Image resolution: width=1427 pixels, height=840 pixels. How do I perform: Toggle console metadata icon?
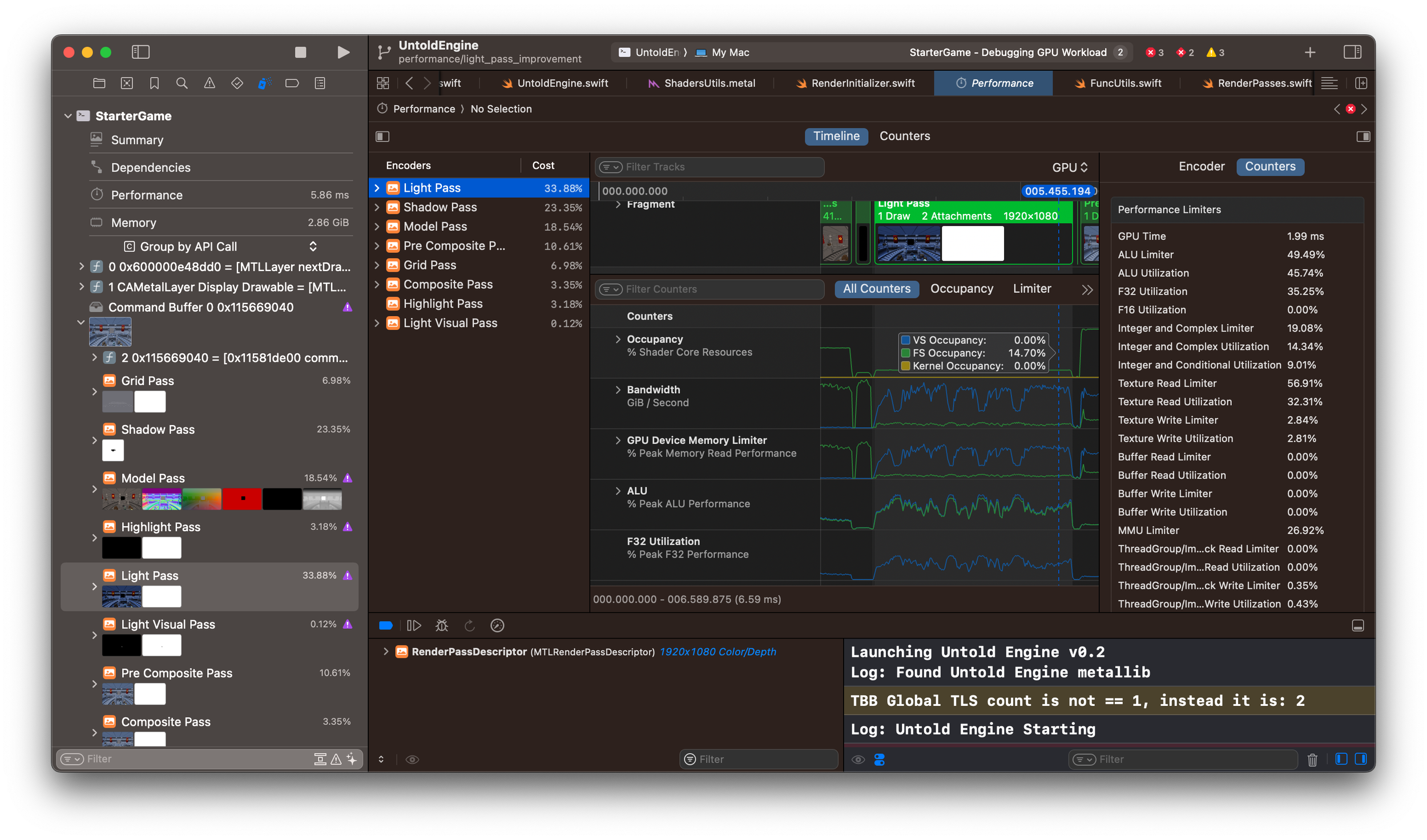[x=879, y=760]
